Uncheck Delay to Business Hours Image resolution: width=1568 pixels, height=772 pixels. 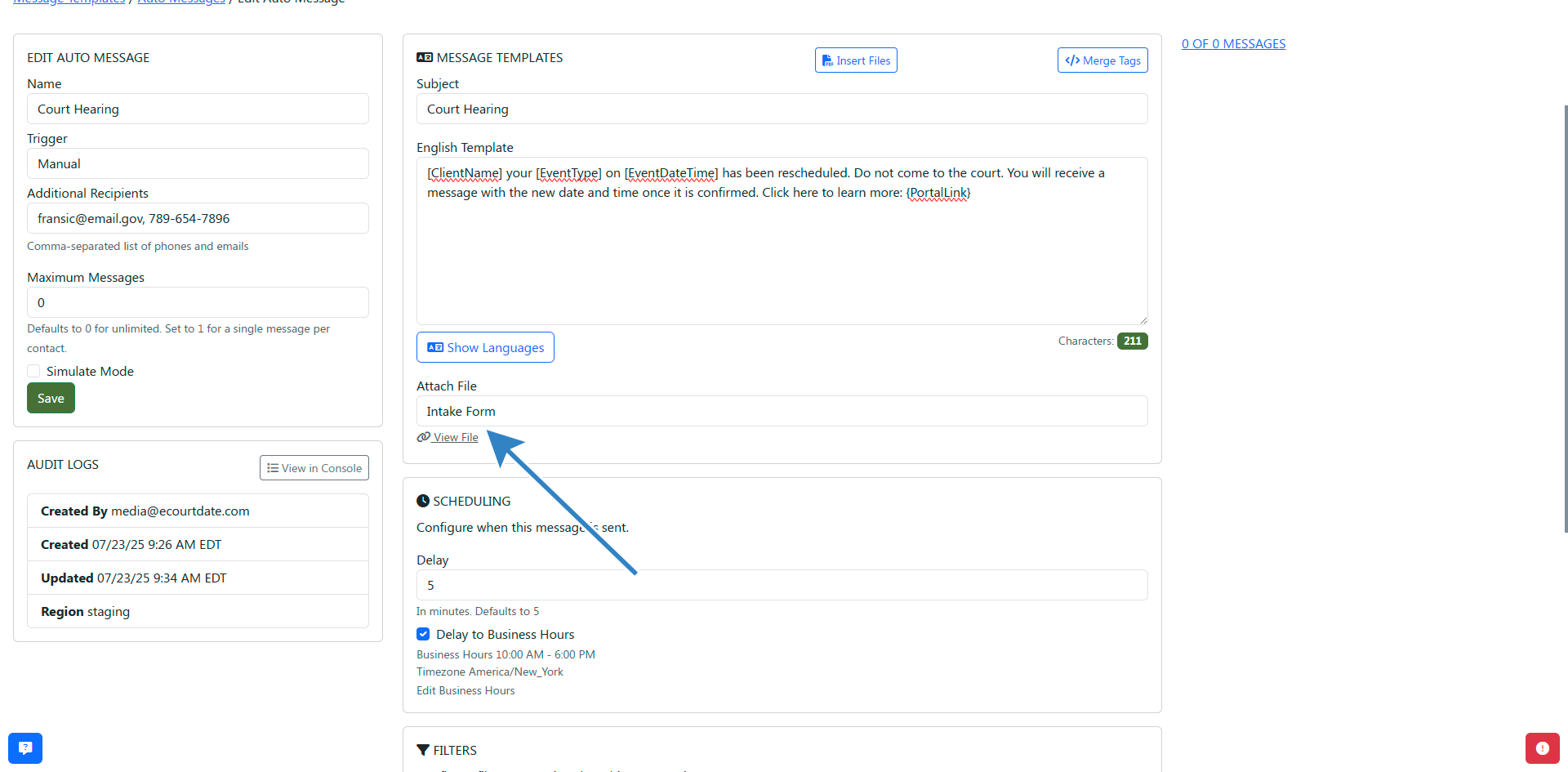coord(423,634)
